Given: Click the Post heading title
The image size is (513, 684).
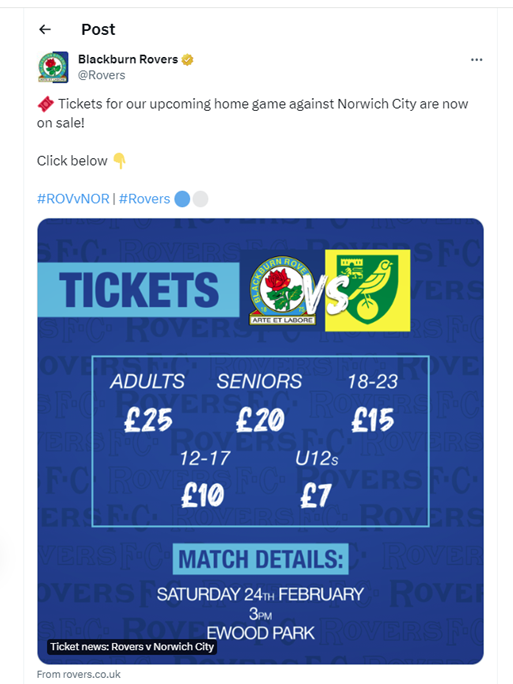Looking at the screenshot, I should (98, 29).
